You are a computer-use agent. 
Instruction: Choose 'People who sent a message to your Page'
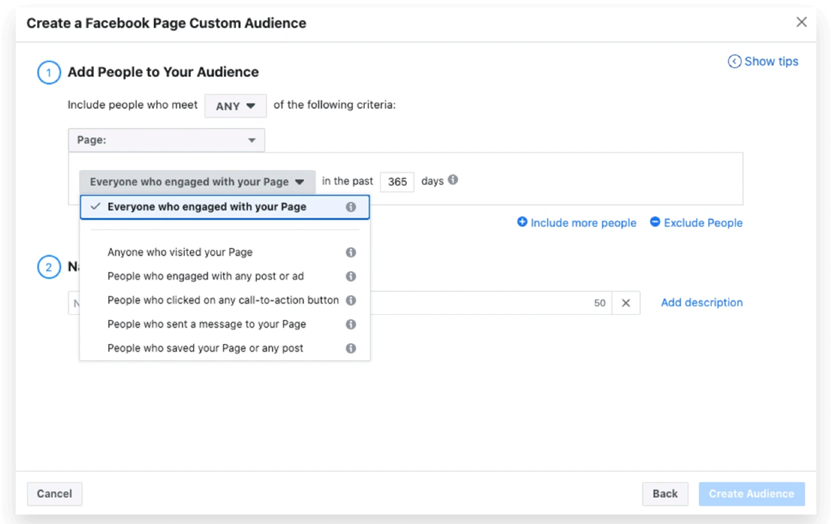tap(206, 325)
